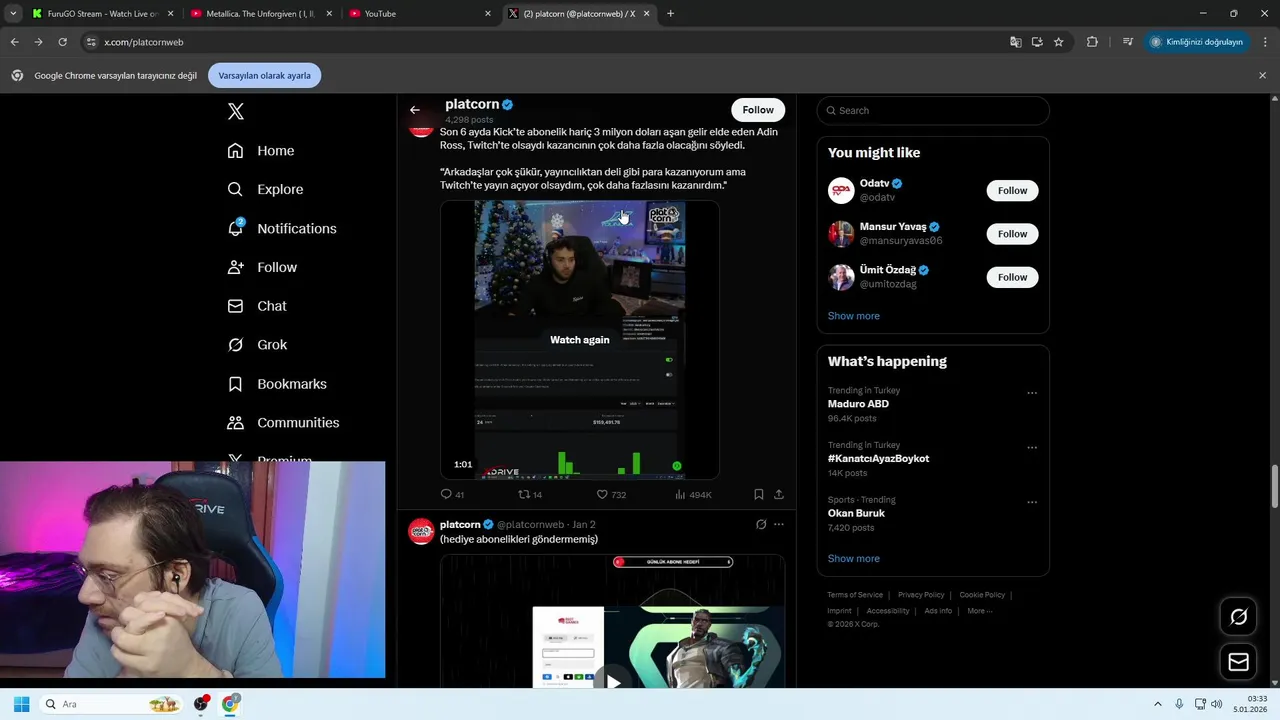Open platcorn avatar on Jan 2 post

[421, 531]
